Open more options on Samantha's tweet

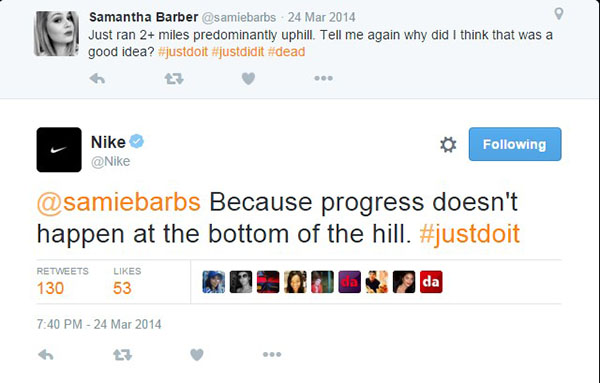[x=324, y=78]
